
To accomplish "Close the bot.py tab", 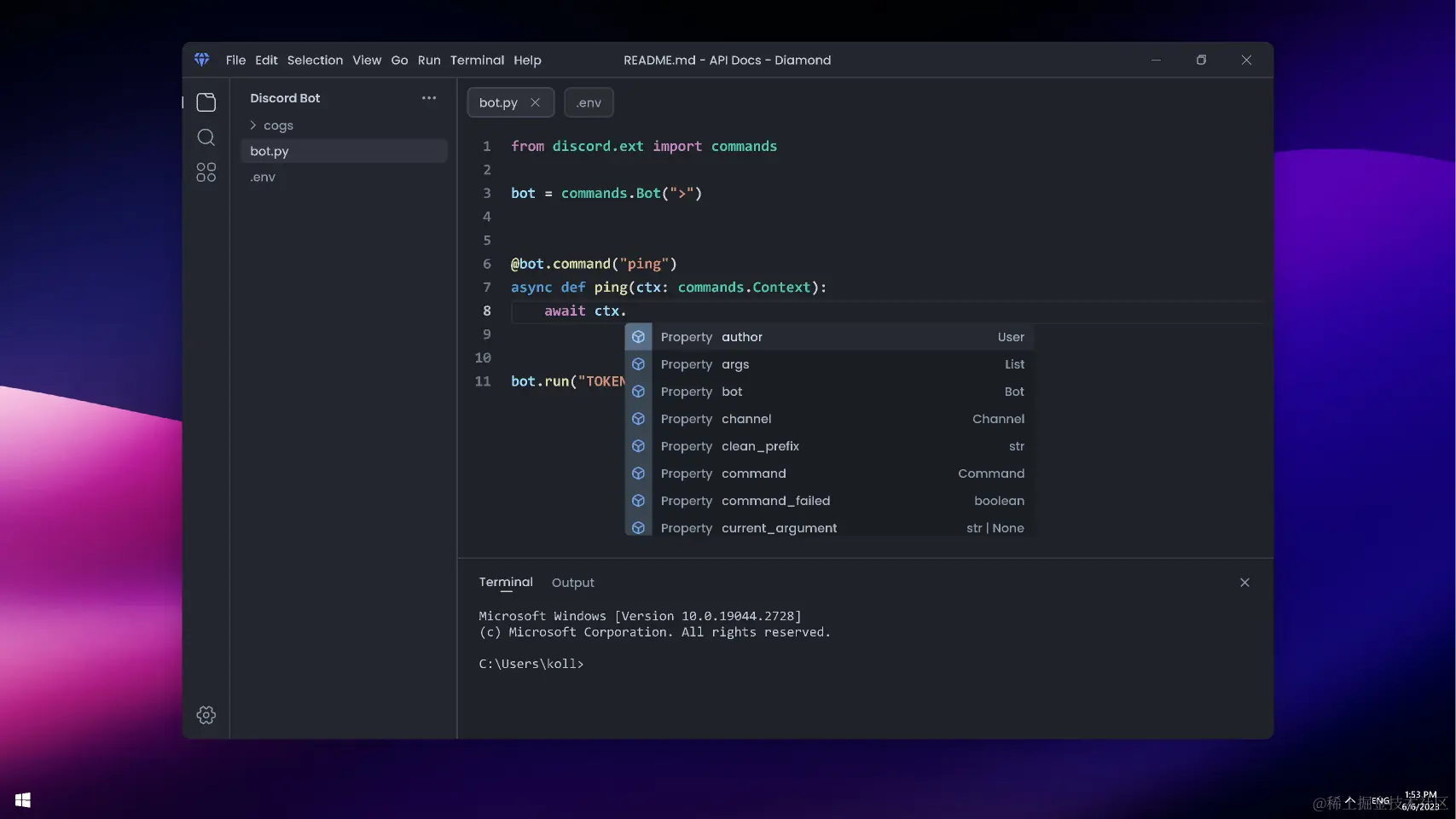I will point(535,102).
